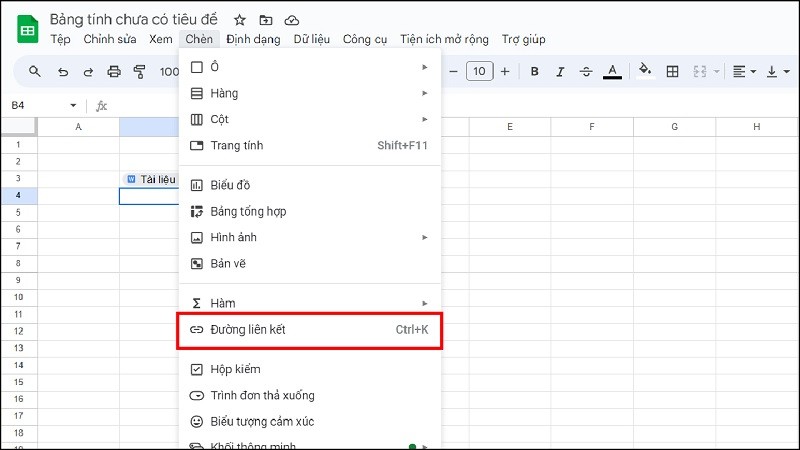Open the text color picker

(x=612, y=71)
